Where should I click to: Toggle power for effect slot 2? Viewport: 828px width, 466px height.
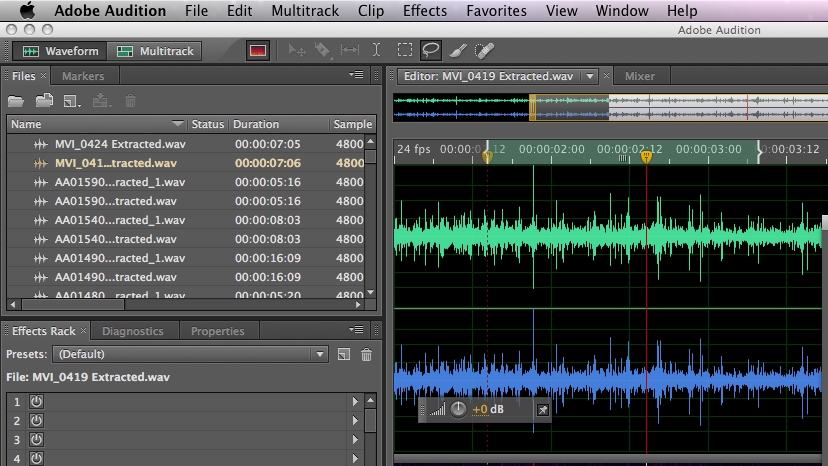coord(35,420)
